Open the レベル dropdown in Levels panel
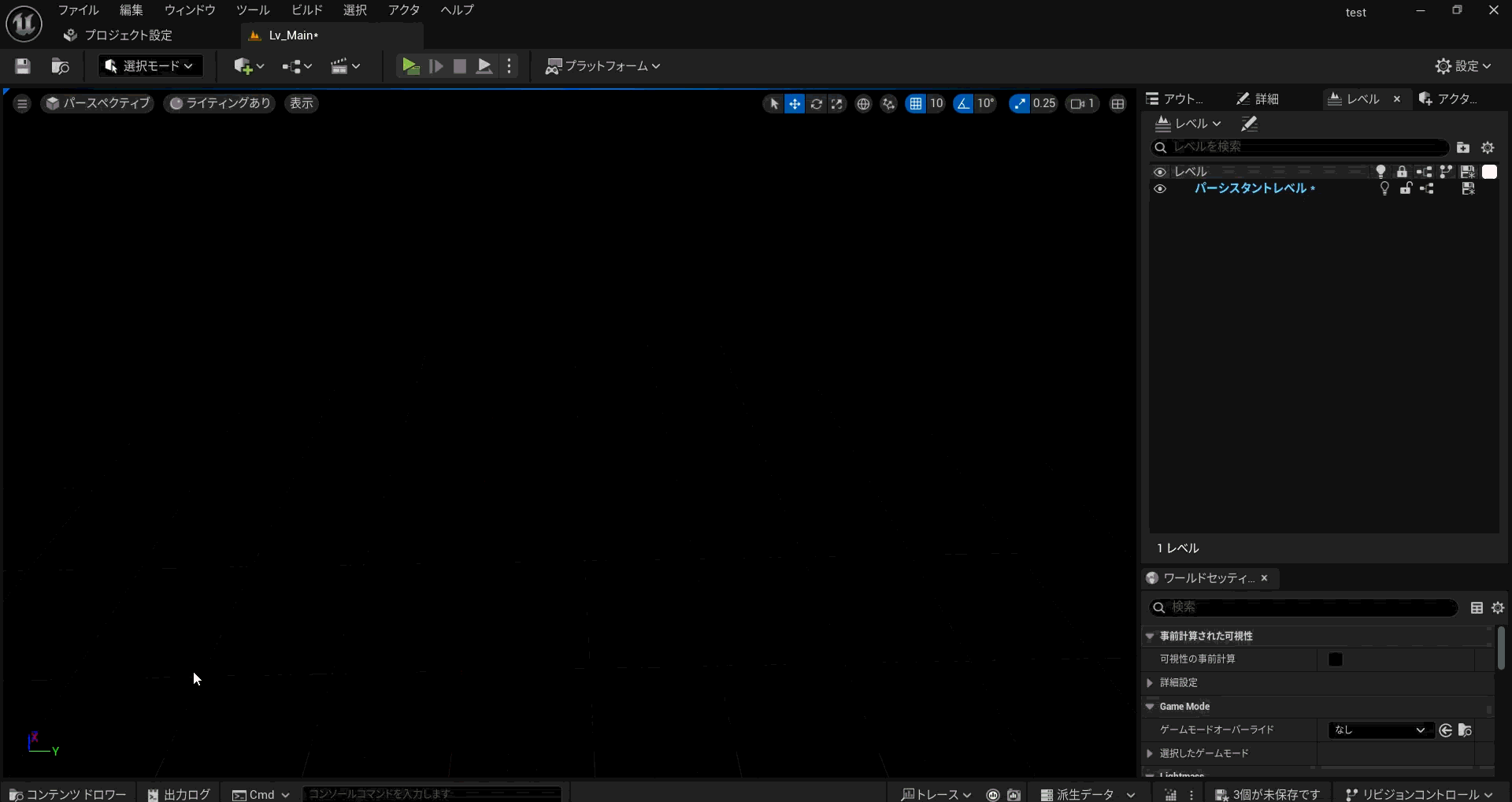1512x802 pixels. click(1188, 124)
